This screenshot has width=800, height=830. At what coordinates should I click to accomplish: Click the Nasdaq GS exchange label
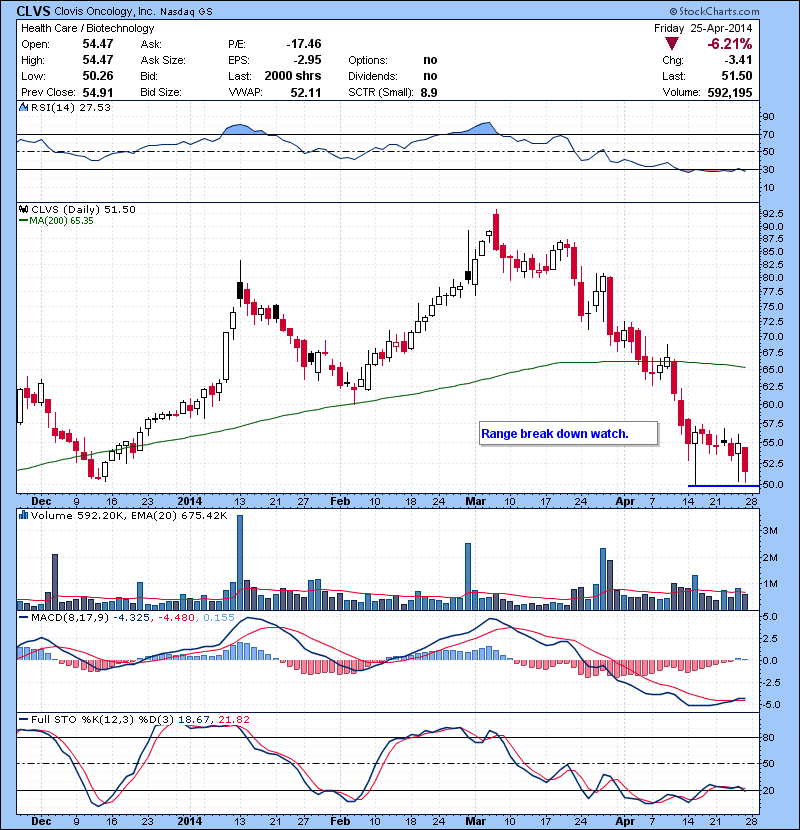click(x=186, y=12)
